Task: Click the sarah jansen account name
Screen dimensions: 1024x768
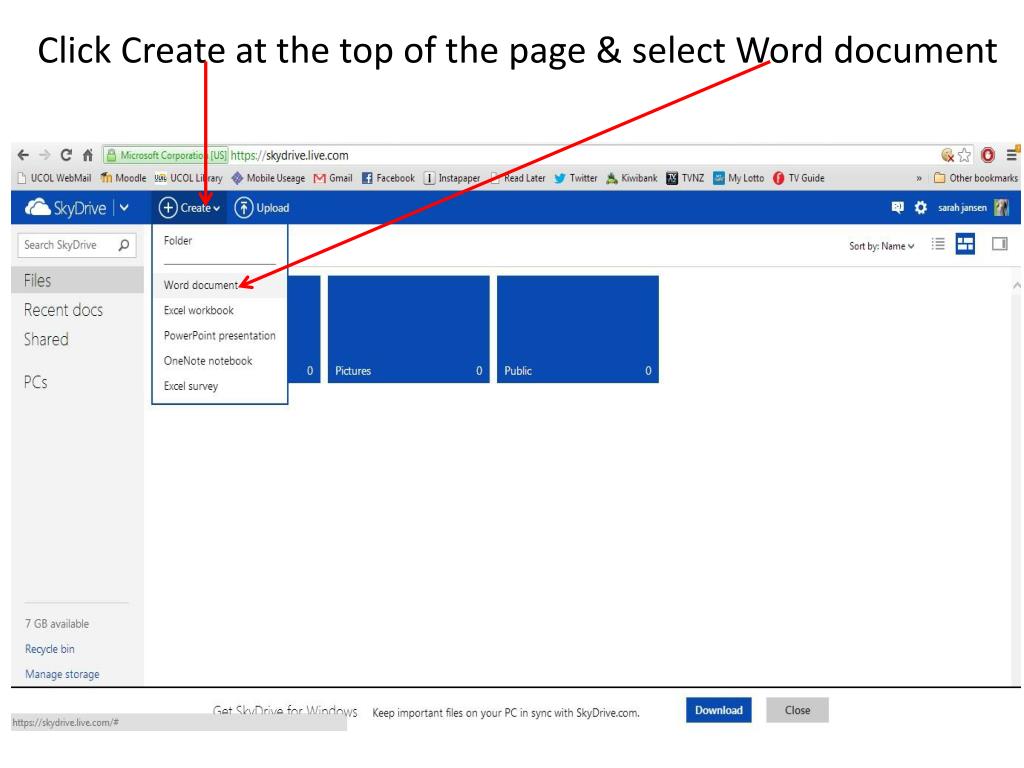Action: click(962, 208)
